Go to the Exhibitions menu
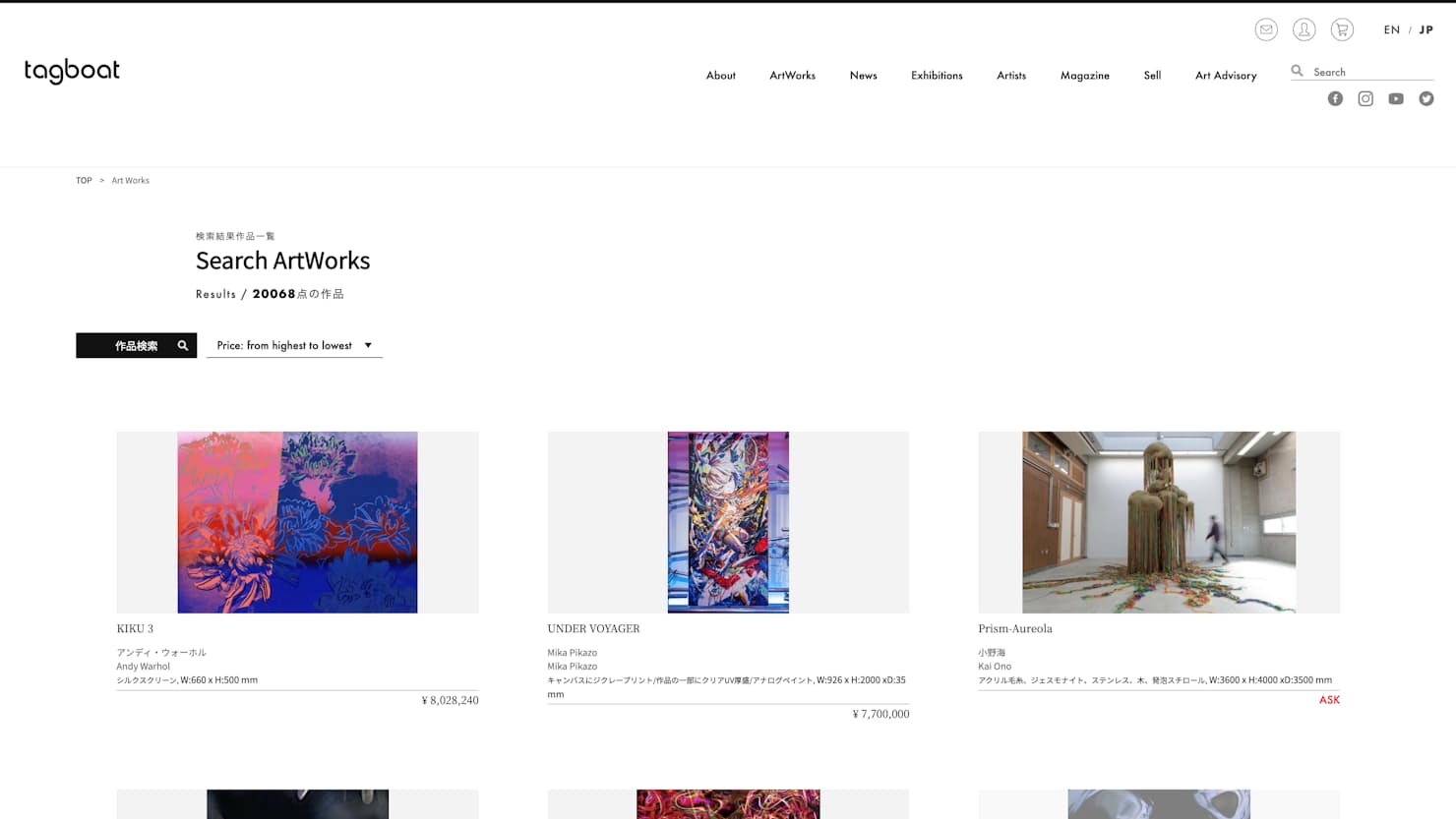This screenshot has height=819, width=1456. click(x=937, y=75)
